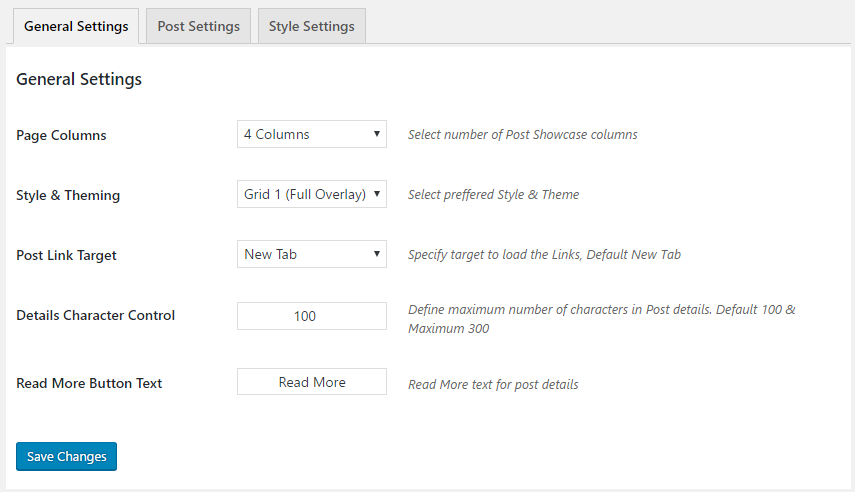Viewport: 855px width, 492px height.
Task: Click the preferred Style & Theme hint text
Action: [493, 194]
